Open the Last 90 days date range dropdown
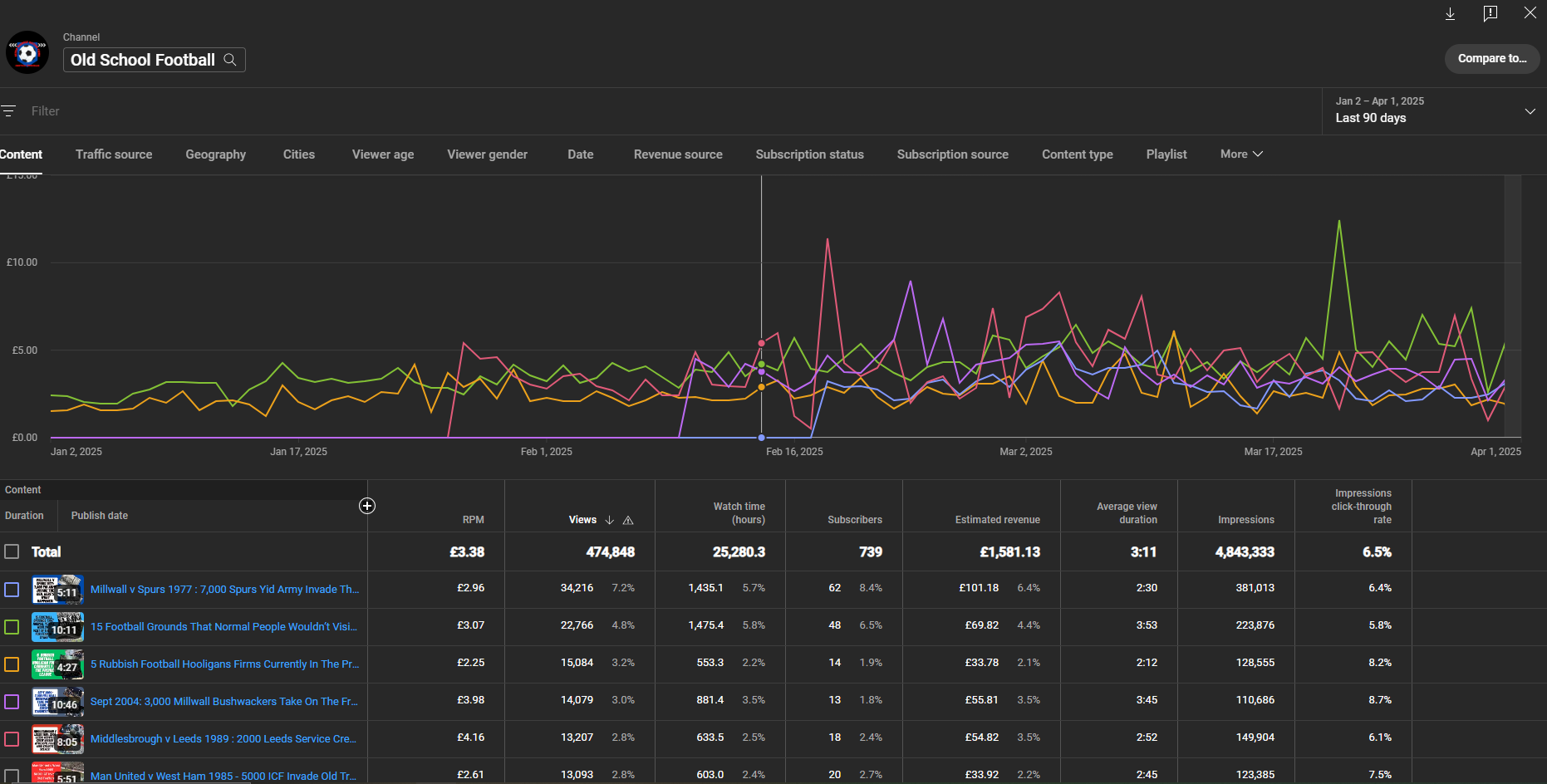Screen dimensions: 1547x784 point(1434,110)
